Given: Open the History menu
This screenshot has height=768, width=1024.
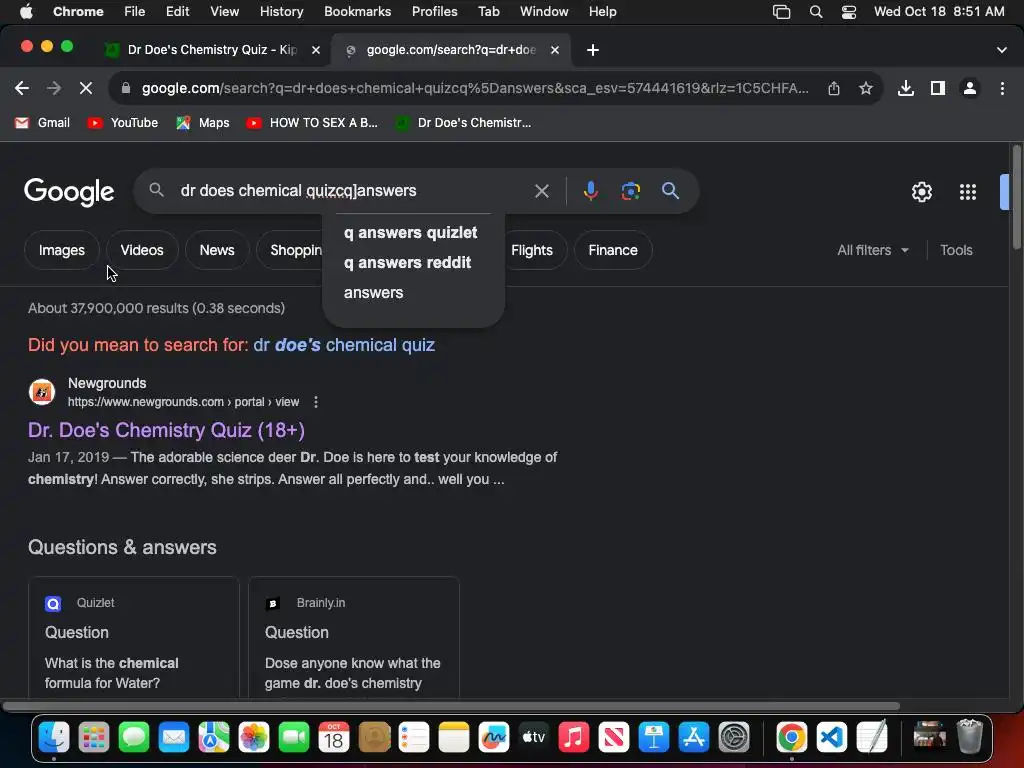Looking at the screenshot, I should 281,12.
